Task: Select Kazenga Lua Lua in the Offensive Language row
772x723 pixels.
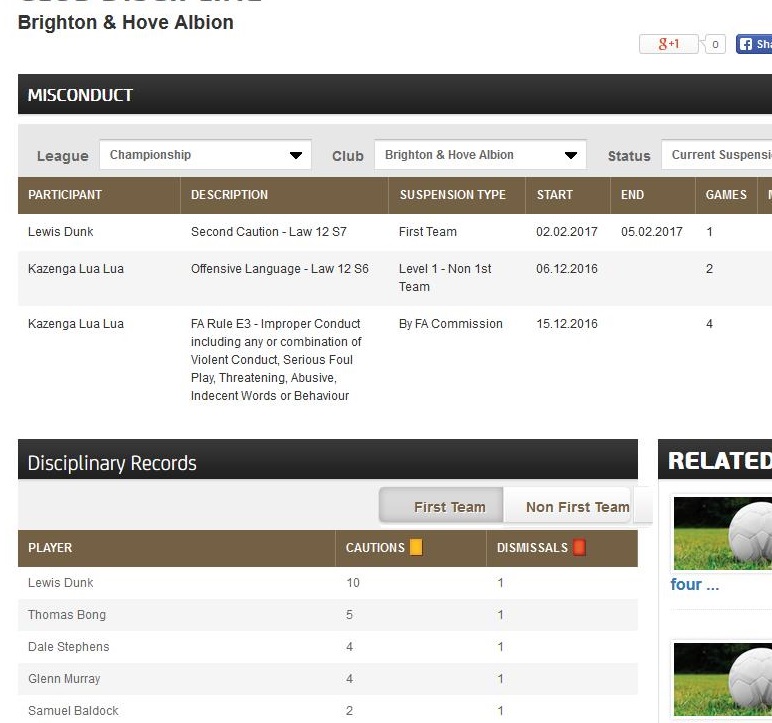Action: click(x=76, y=268)
